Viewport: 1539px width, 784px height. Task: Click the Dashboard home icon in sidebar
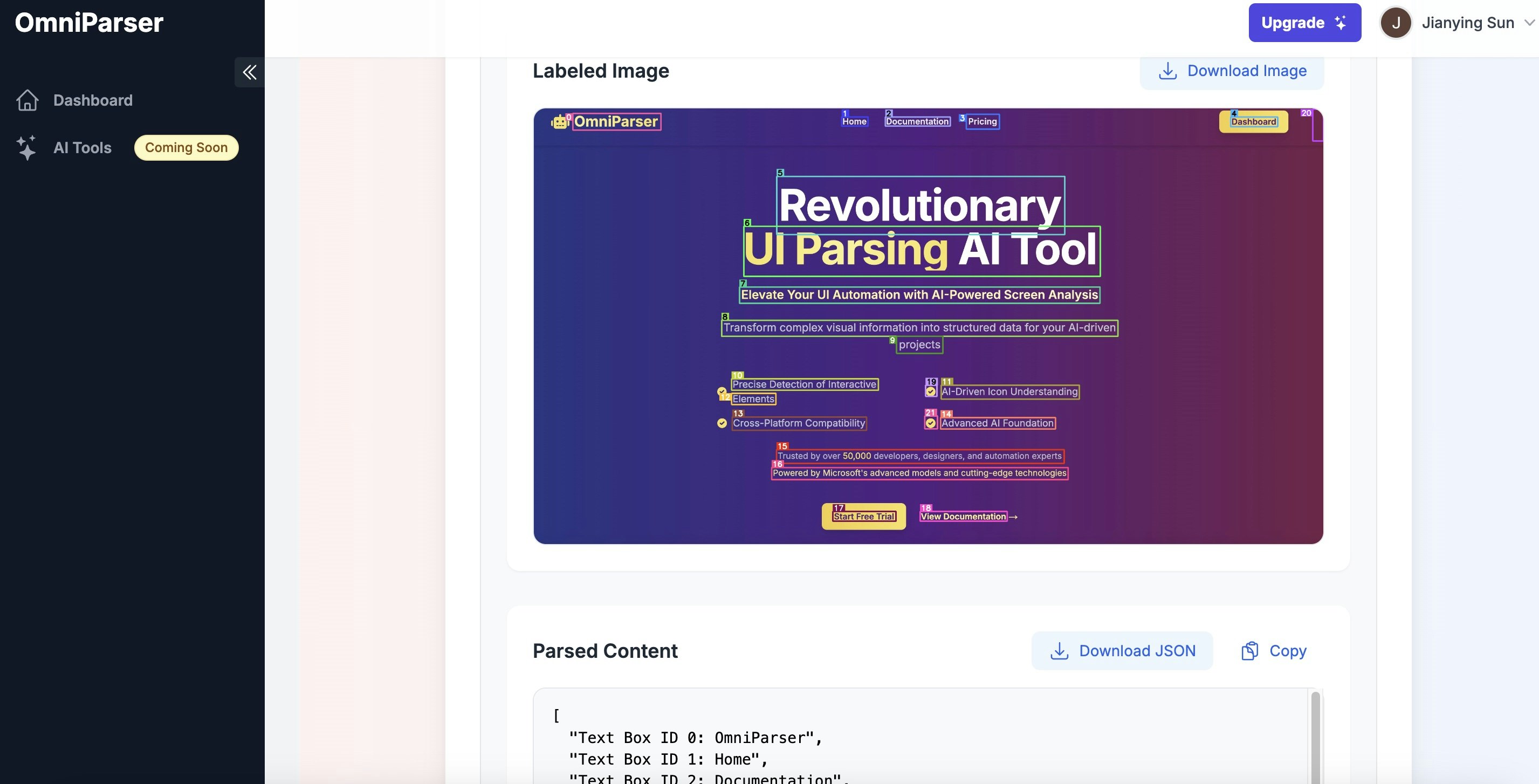pos(27,100)
